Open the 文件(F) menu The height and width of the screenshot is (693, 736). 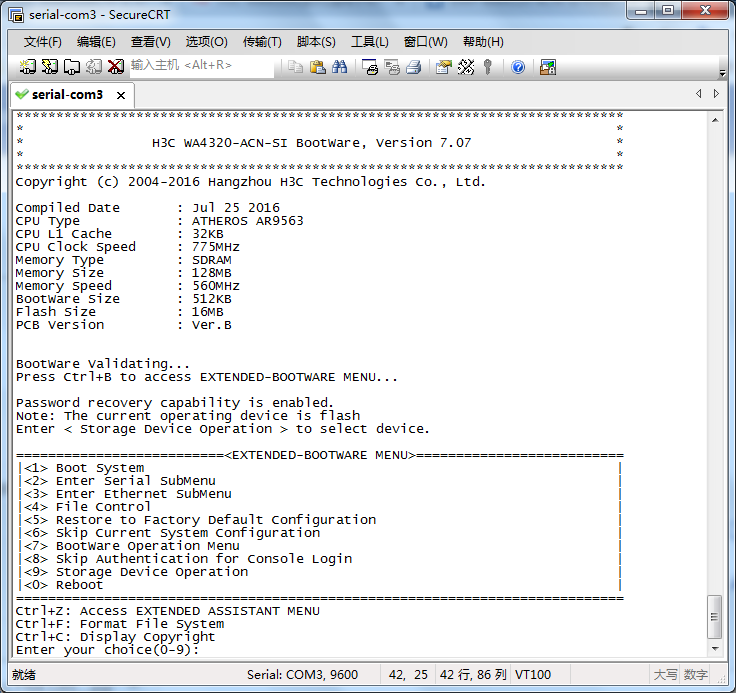click(x=42, y=42)
